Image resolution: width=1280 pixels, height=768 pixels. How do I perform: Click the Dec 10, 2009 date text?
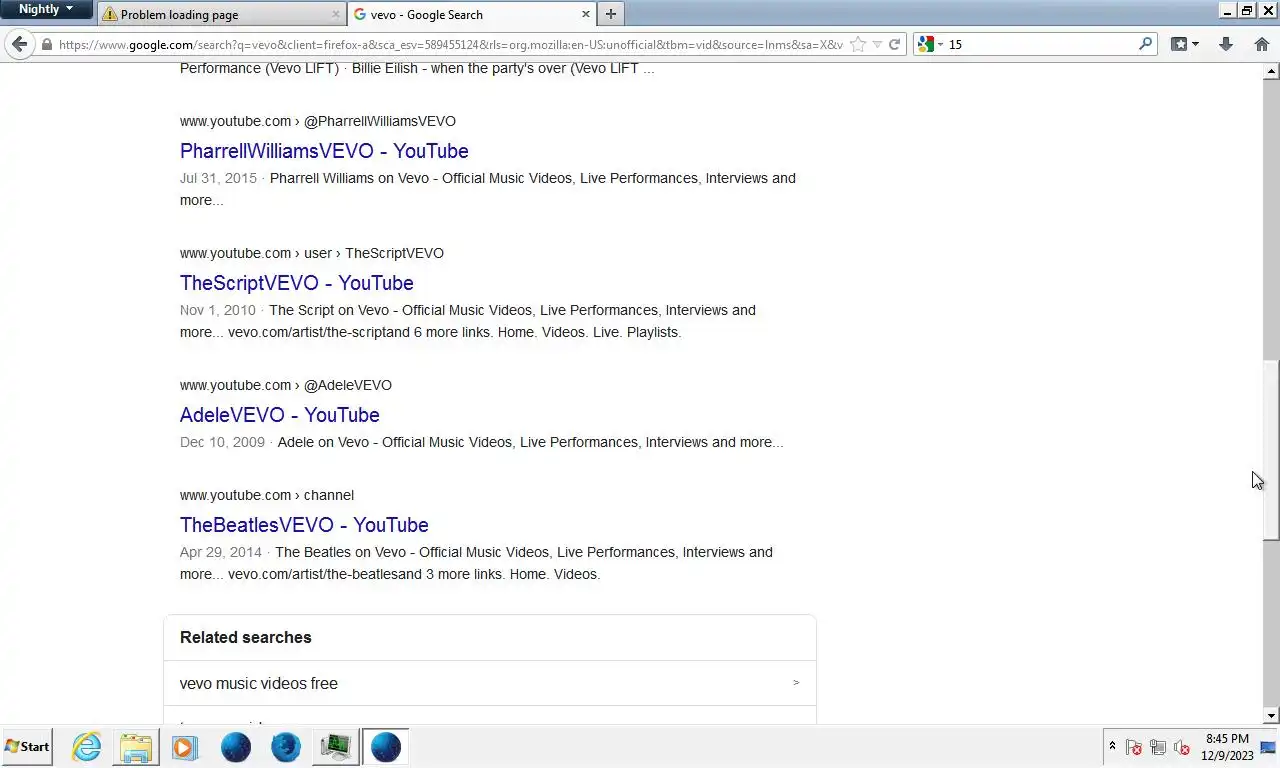pyautogui.click(x=222, y=442)
